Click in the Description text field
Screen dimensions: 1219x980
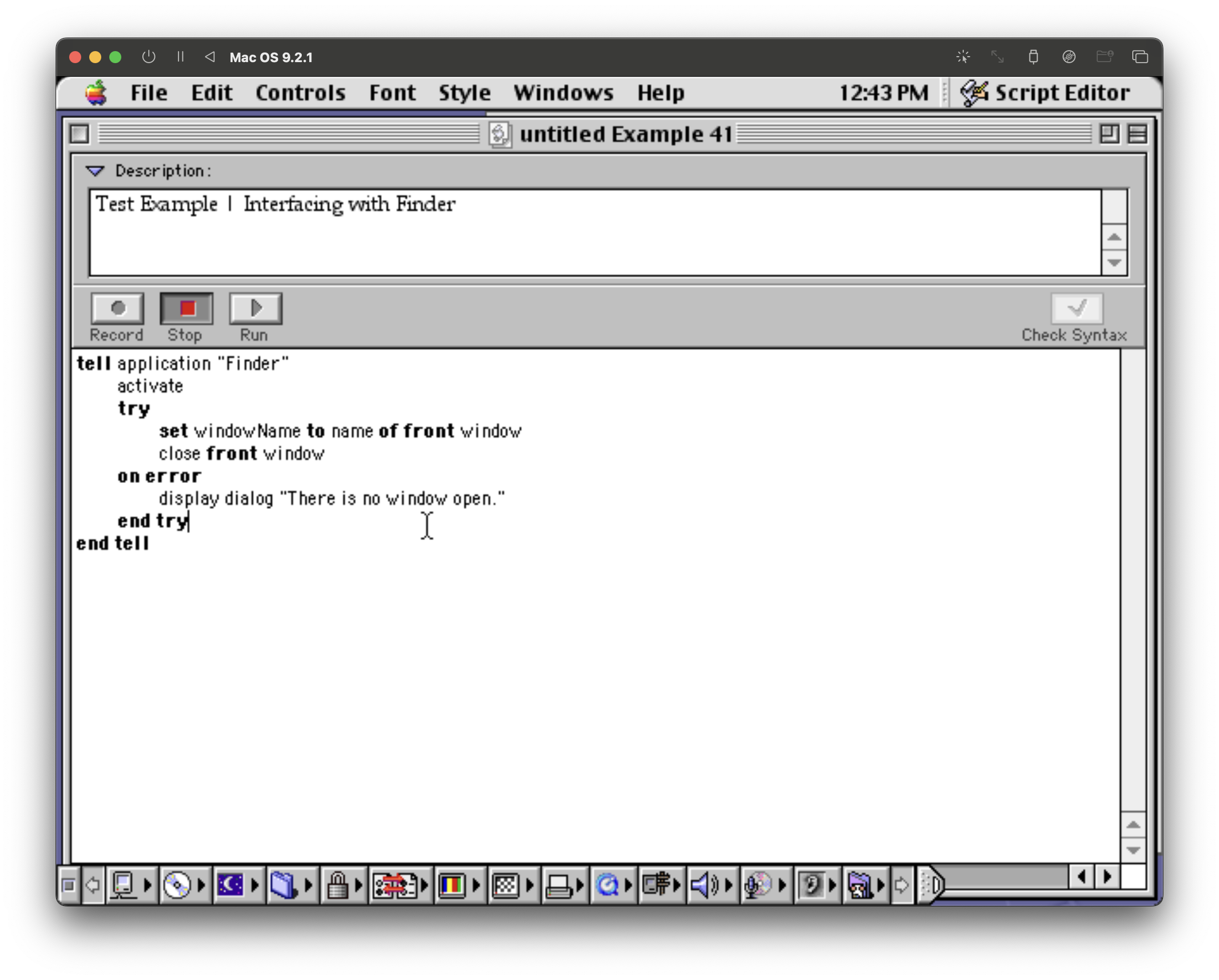pos(593,233)
